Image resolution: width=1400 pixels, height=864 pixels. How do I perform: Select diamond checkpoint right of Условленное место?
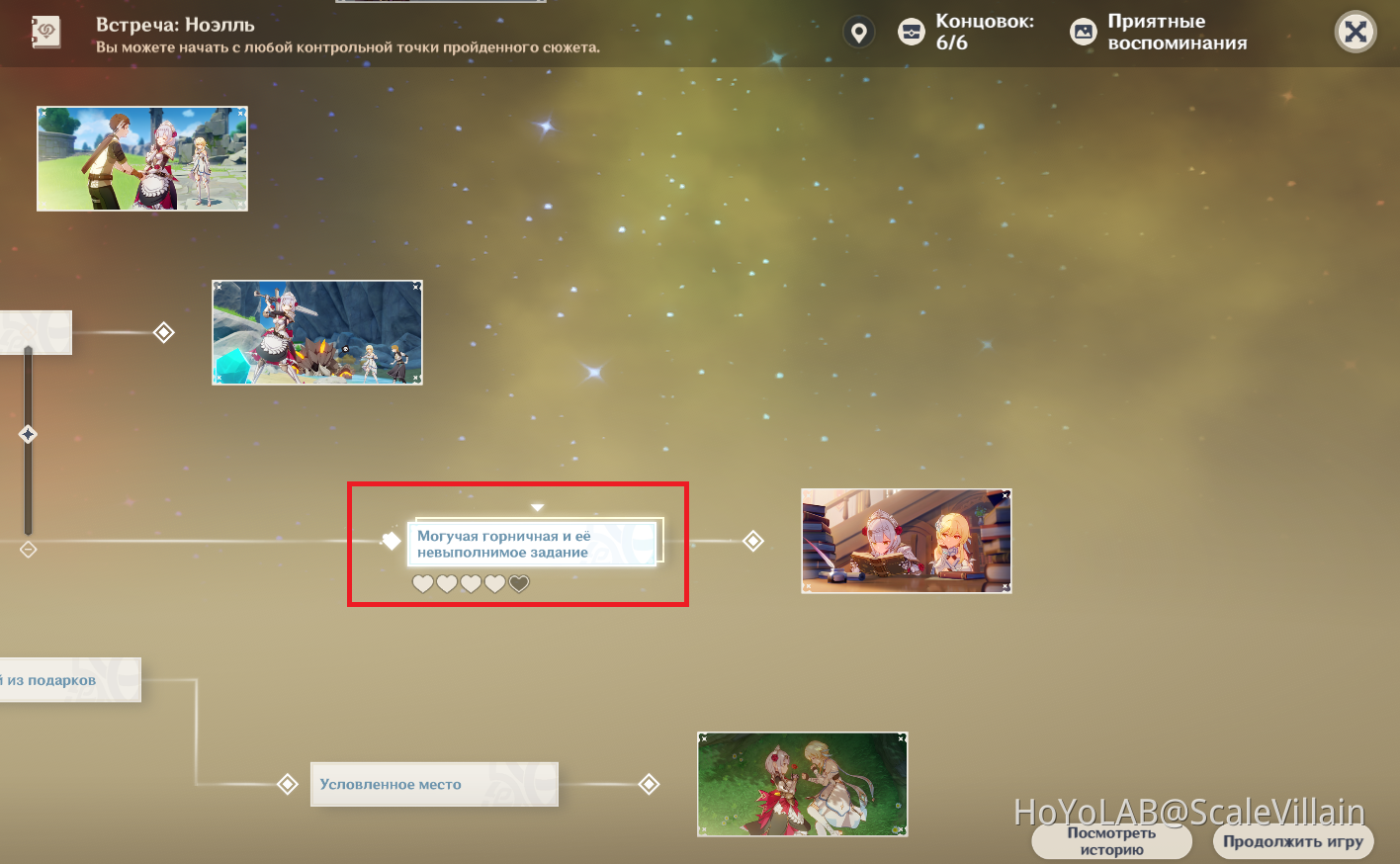(649, 784)
